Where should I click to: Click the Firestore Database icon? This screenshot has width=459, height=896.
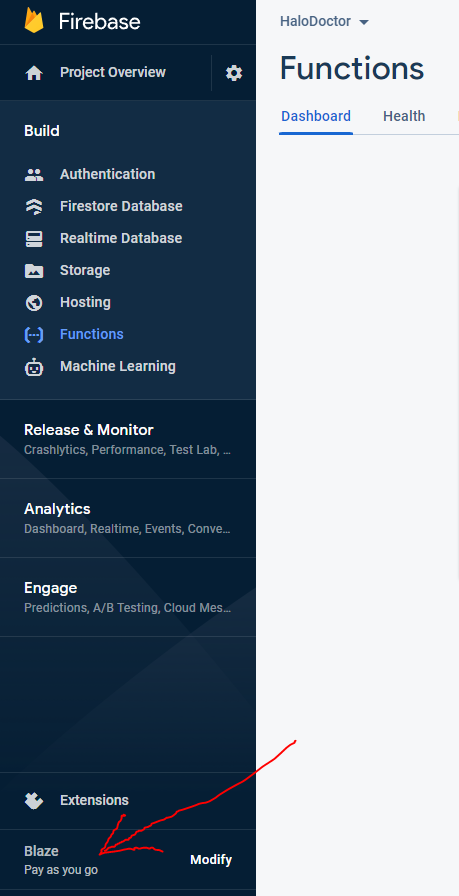(34, 206)
